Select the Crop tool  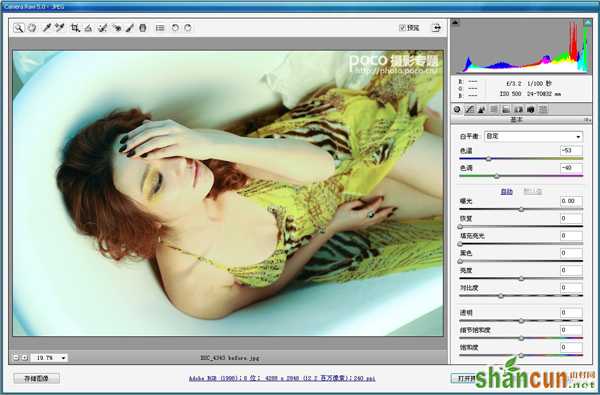coord(75,28)
